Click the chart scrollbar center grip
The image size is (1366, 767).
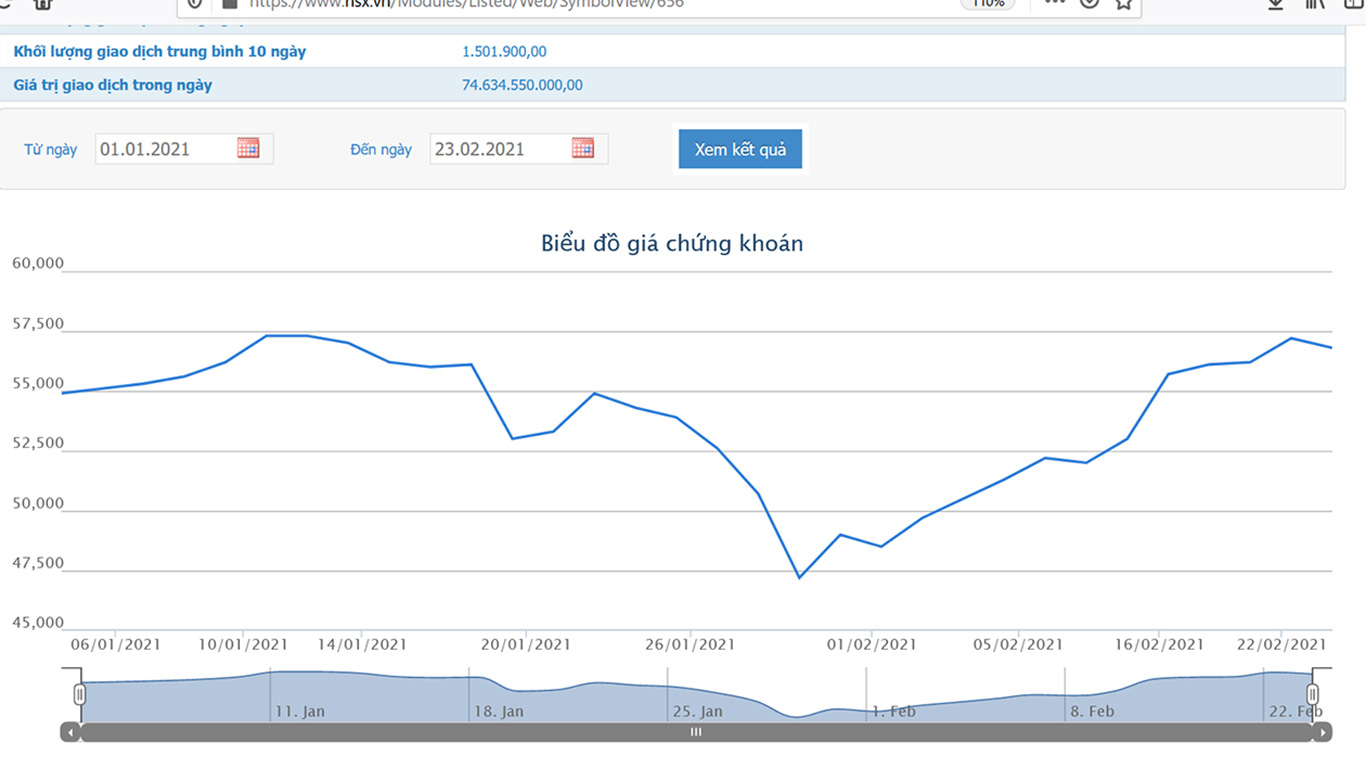click(x=696, y=732)
